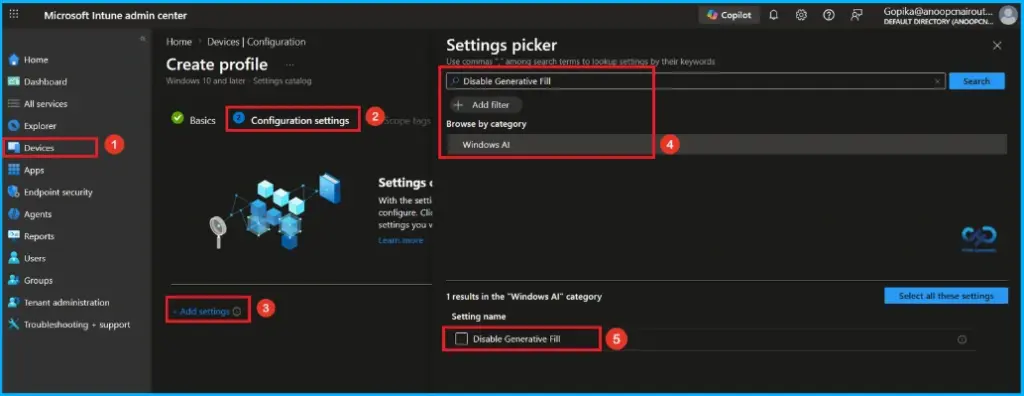
Task: Click Select all these settings button
Action: pyautogui.click(x=946, y=296)
